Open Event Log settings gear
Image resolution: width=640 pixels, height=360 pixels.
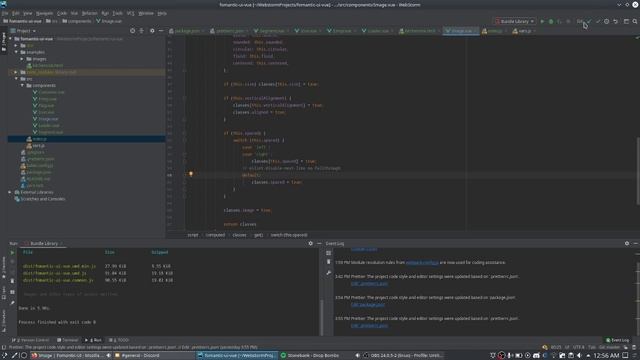[627, 243]
